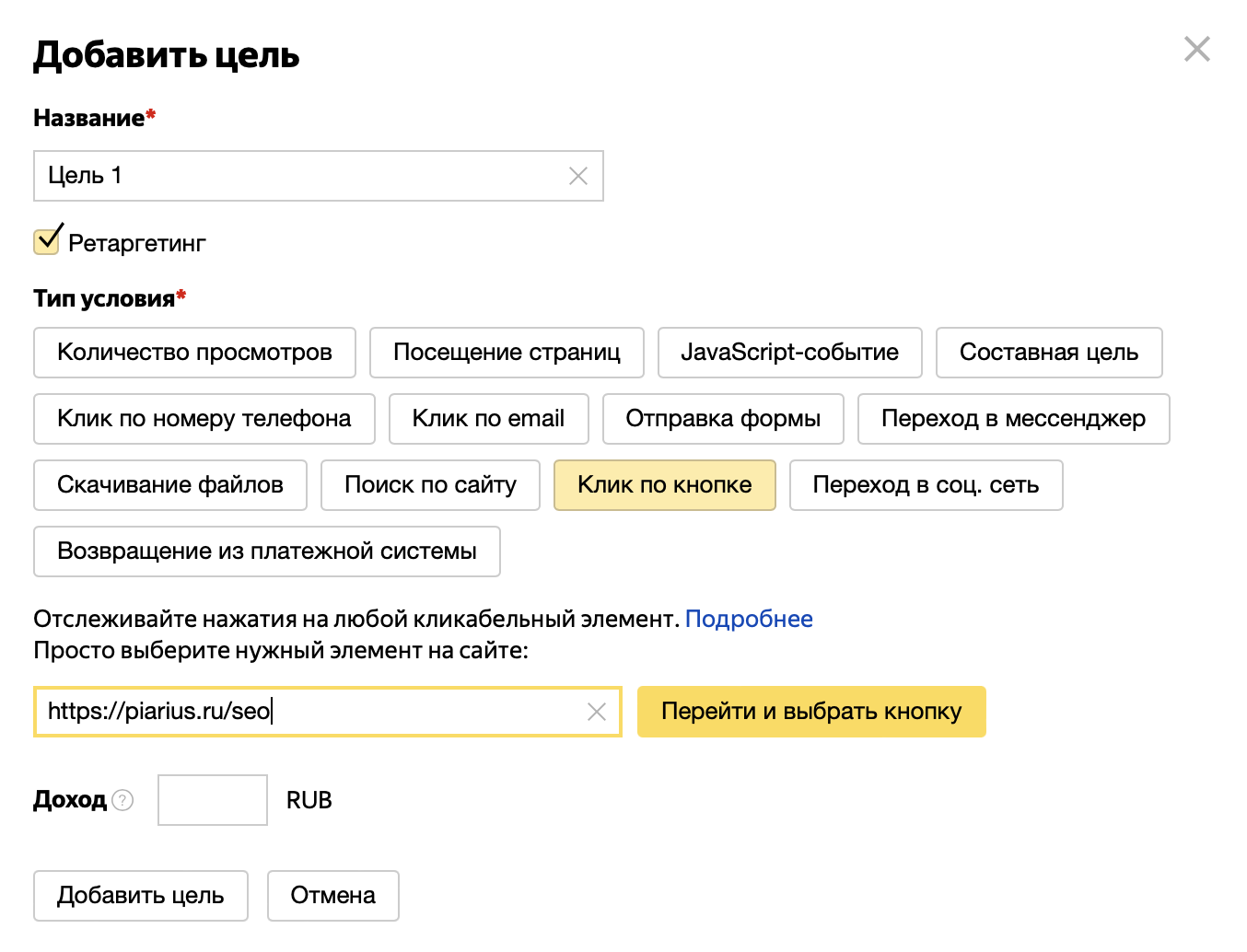The image size is (1247, 952).
Task: Click Перейти и выбрать кнопку button
Action: [x=811, y=712]
